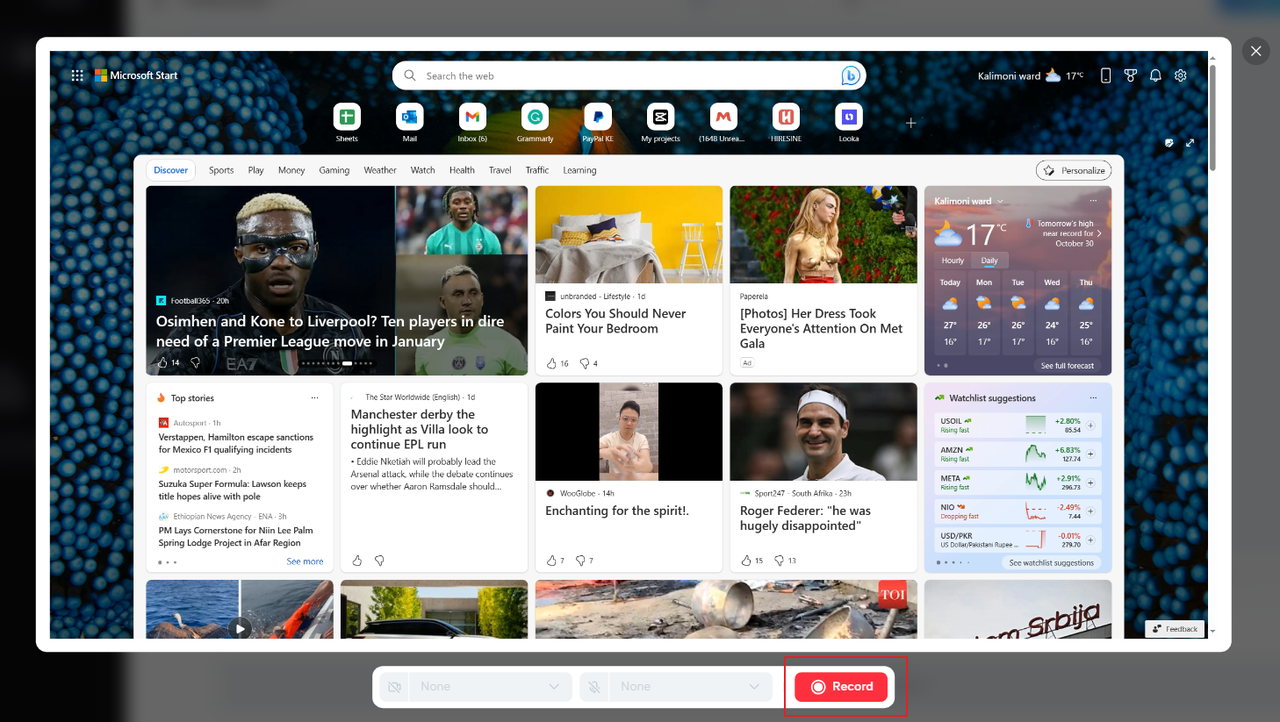The height and width of the screenshot is (722, 1280).
Task: Hit the red Record button
Action: click(841, 686)
